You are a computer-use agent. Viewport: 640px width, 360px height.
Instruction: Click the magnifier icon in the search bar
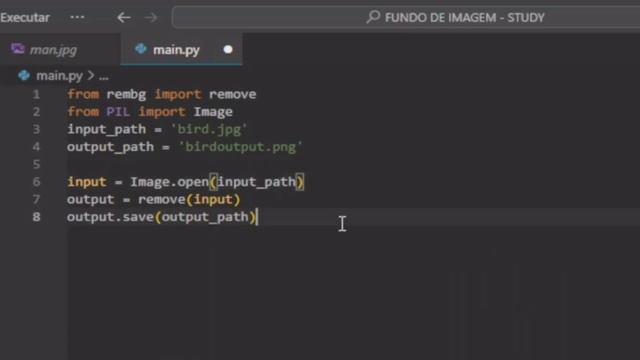(x=373, y=17)
